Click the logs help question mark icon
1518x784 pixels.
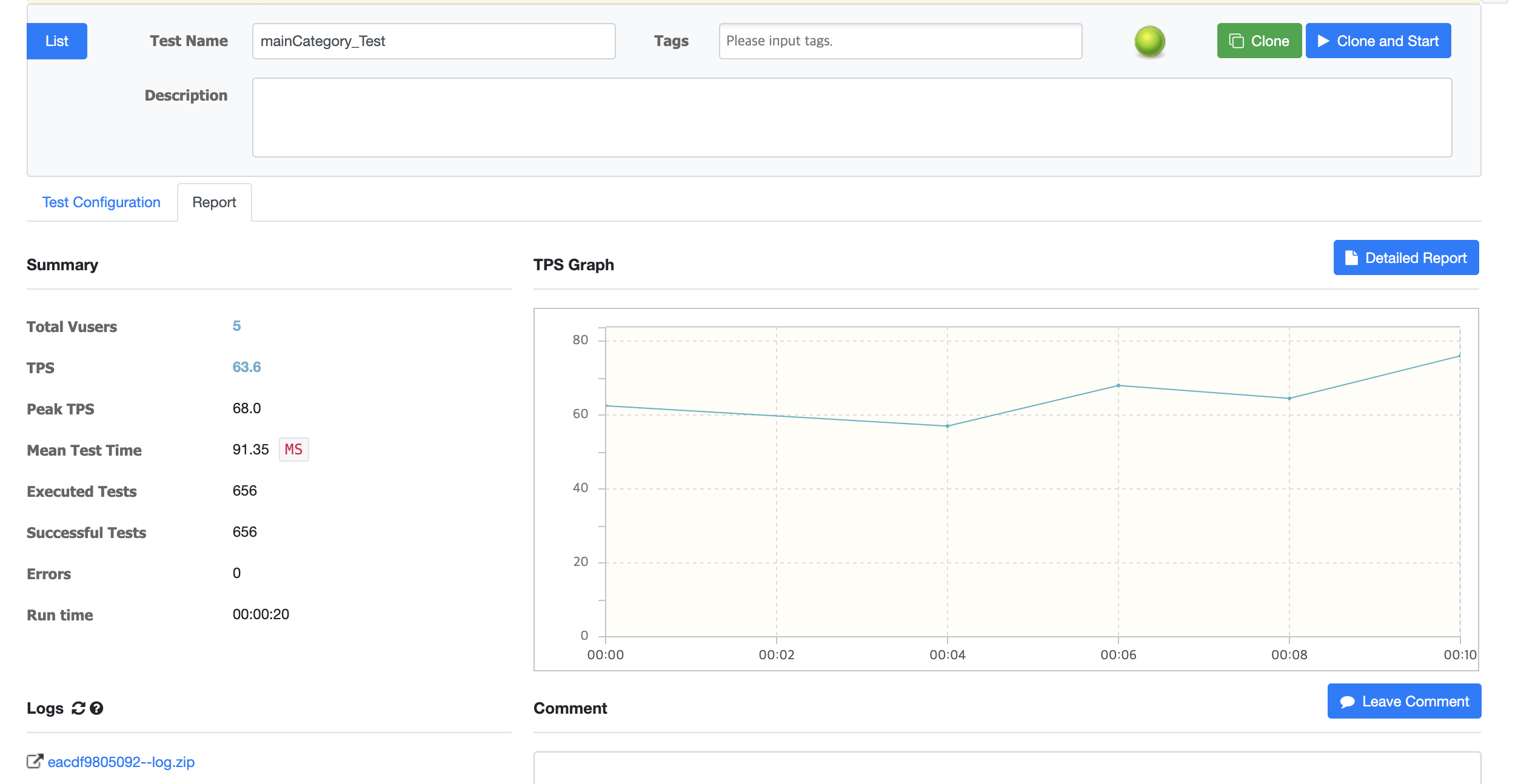[96, 708]
